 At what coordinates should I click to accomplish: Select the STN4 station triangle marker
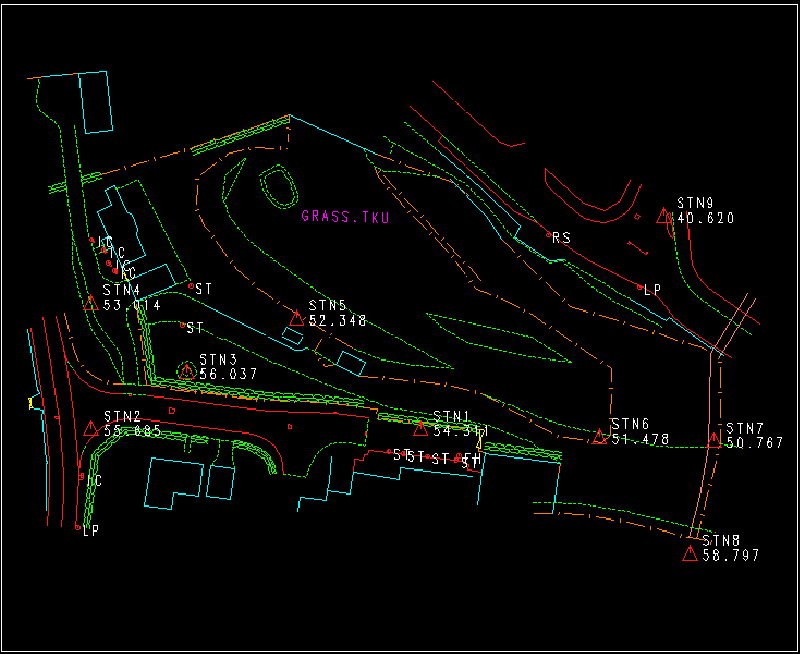(x=91, y=303)
